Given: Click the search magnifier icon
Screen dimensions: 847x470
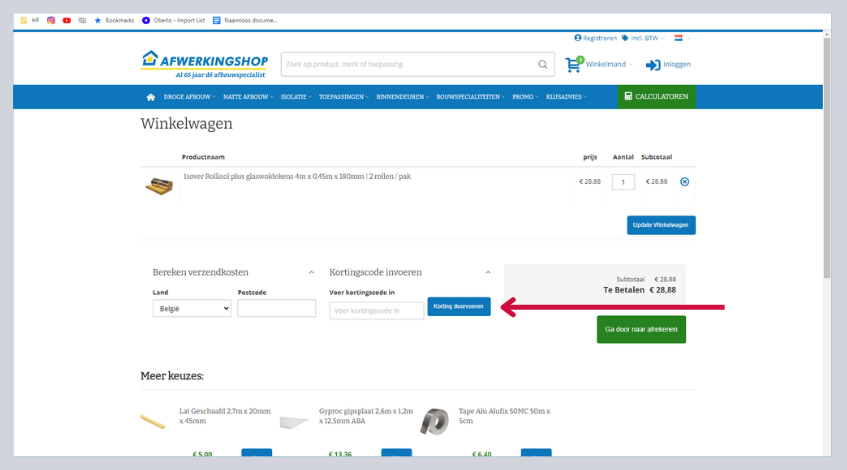Looking at the screenshot, I should tap(543, 65).
